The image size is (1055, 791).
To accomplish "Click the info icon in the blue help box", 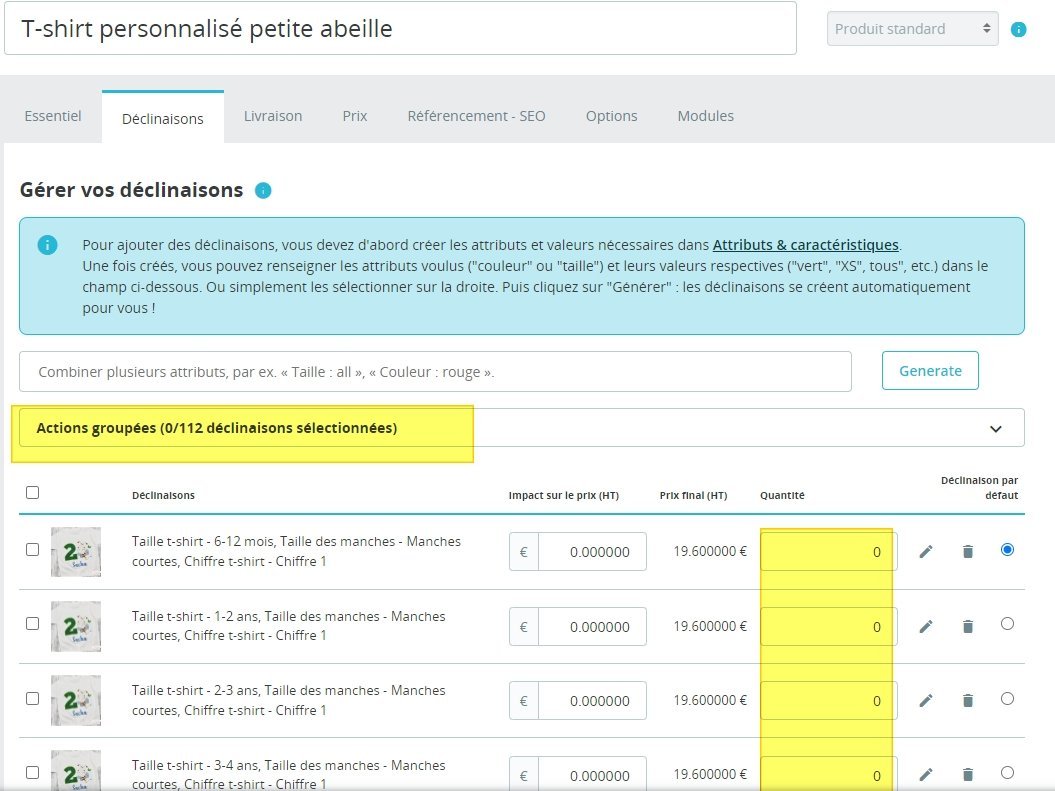I will 47,245.
